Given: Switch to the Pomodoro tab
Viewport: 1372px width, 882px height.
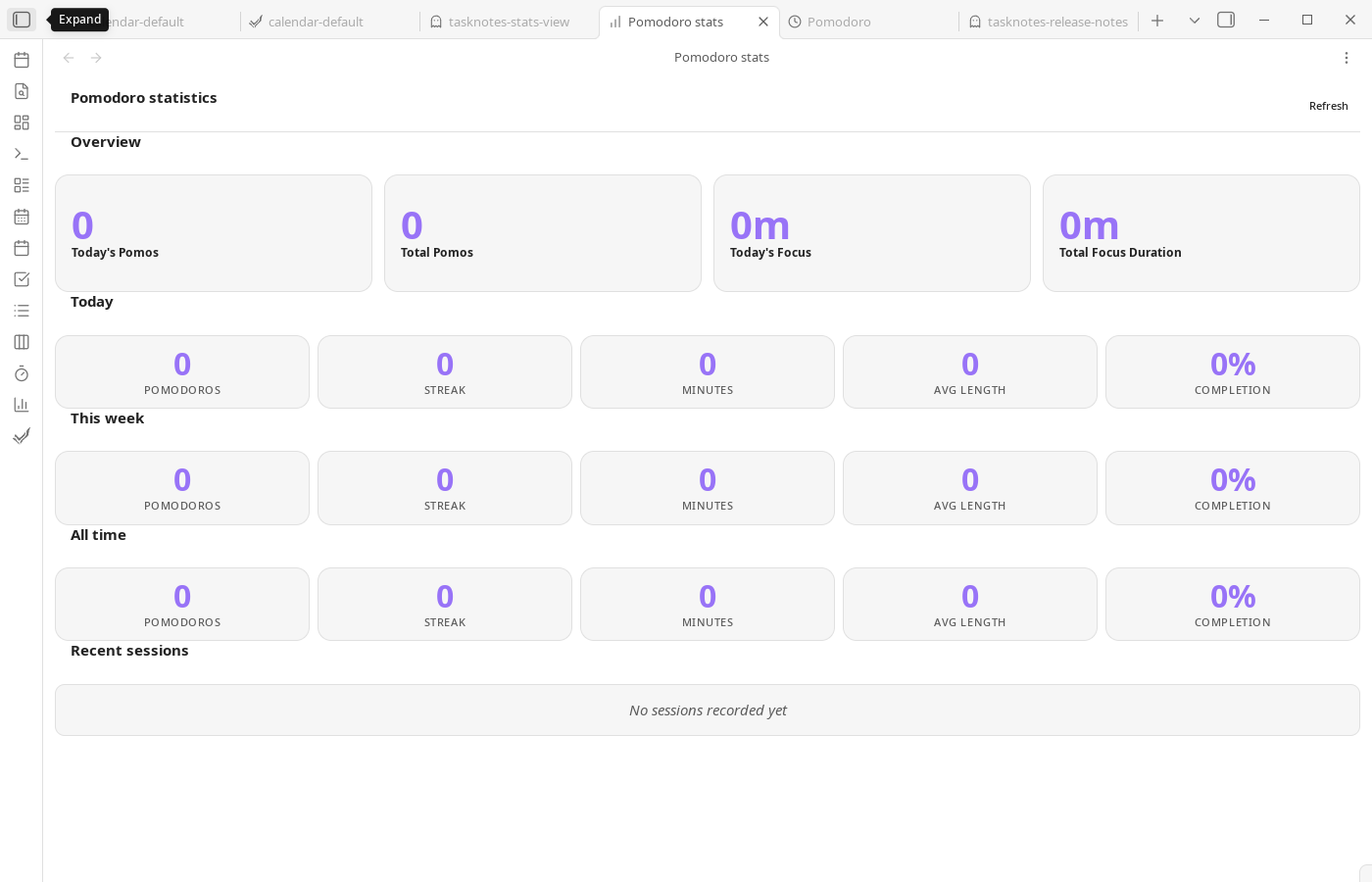Looking at the screenshot, I should 839,22.
